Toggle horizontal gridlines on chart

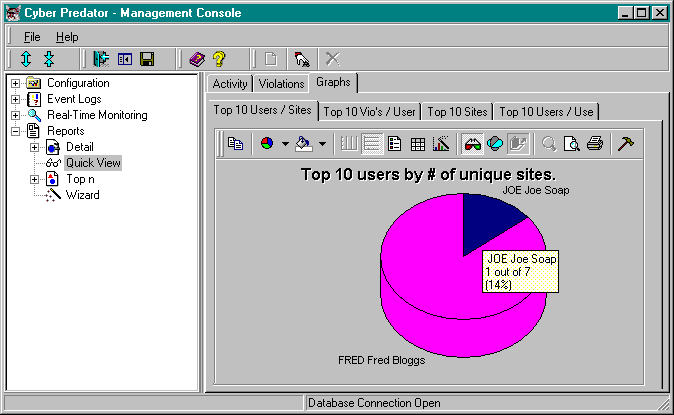tap(372, 144)
